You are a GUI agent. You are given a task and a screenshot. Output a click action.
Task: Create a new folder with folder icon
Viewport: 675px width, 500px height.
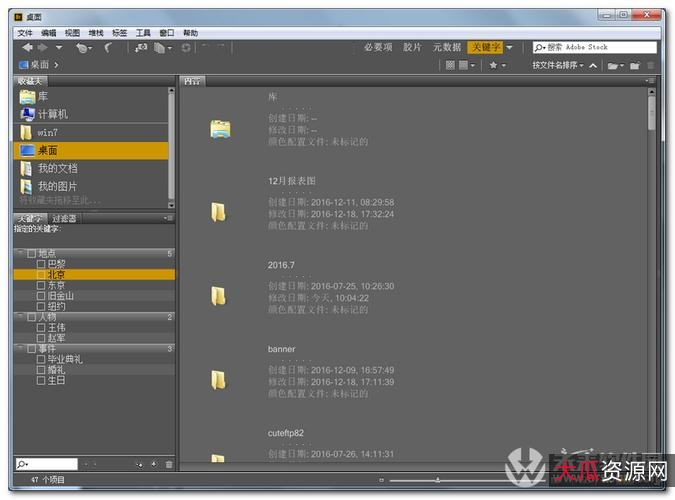[635, 65]
